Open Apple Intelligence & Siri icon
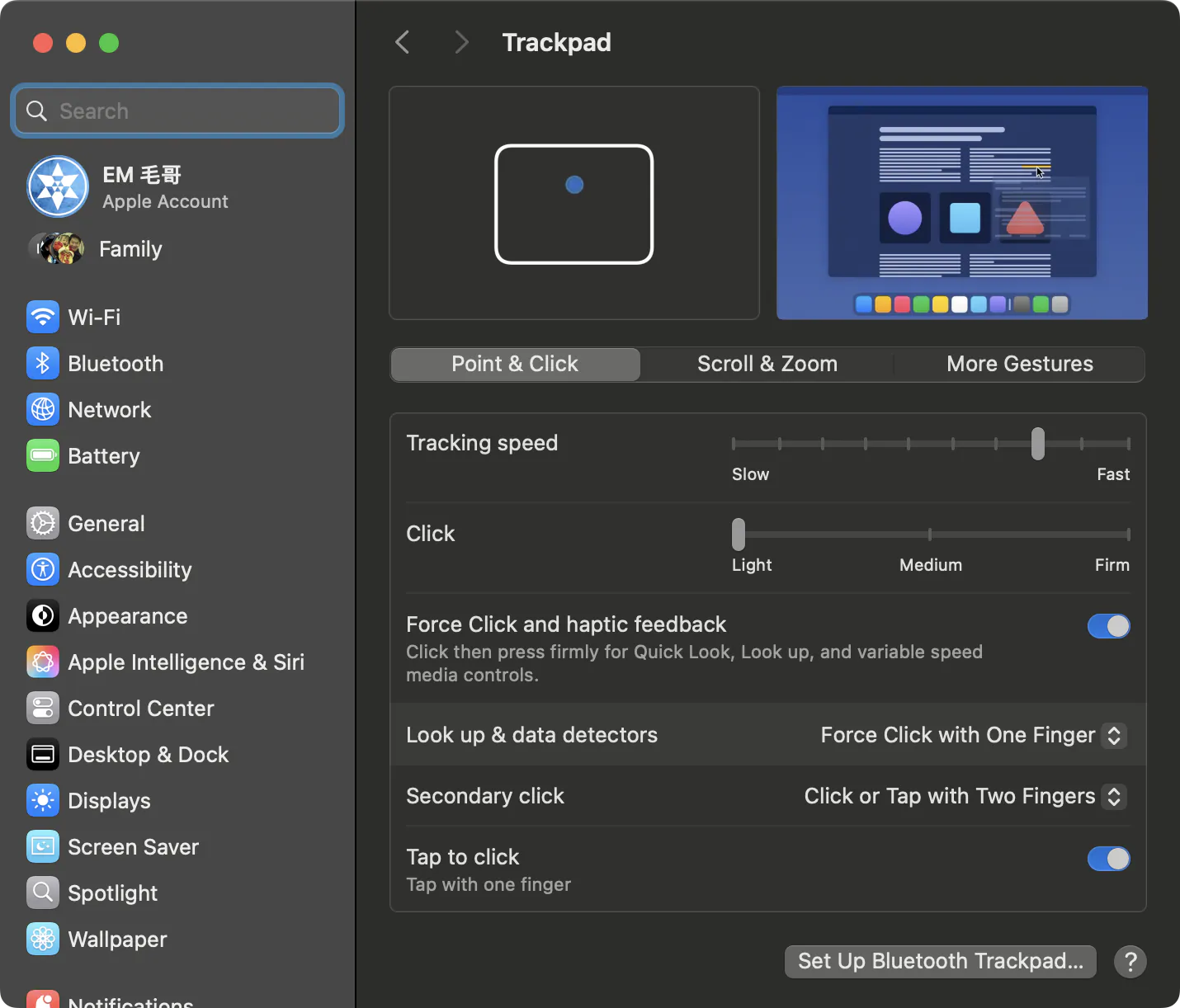 (x=43, y=662)
